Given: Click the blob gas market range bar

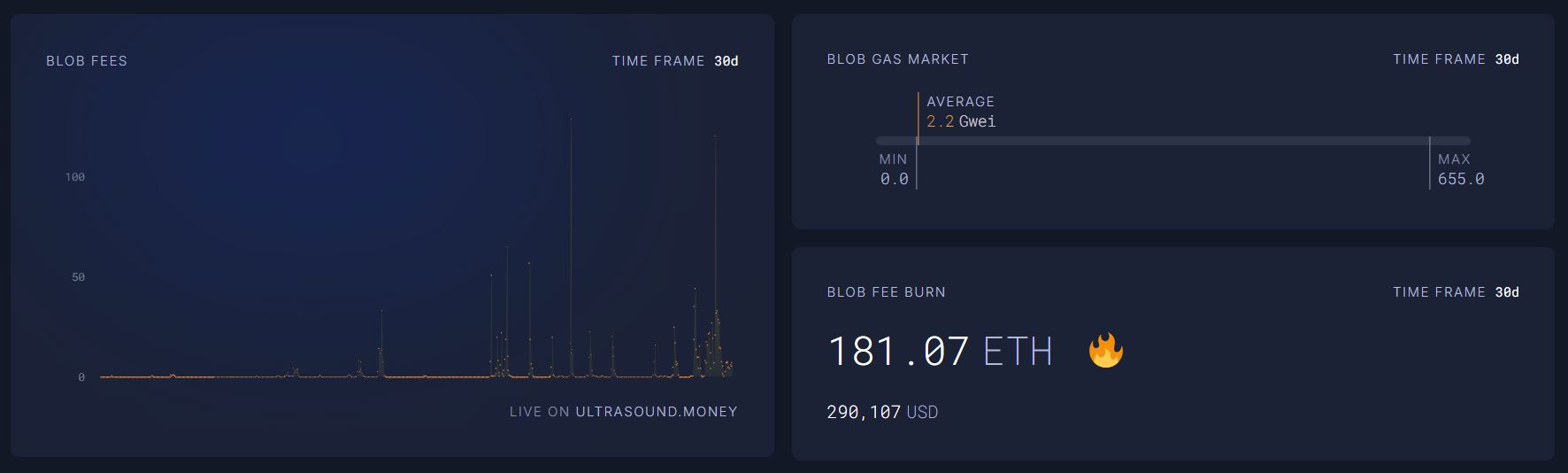Looking at the screenshot, I should pyautogui.click(x=1172, y=141).
